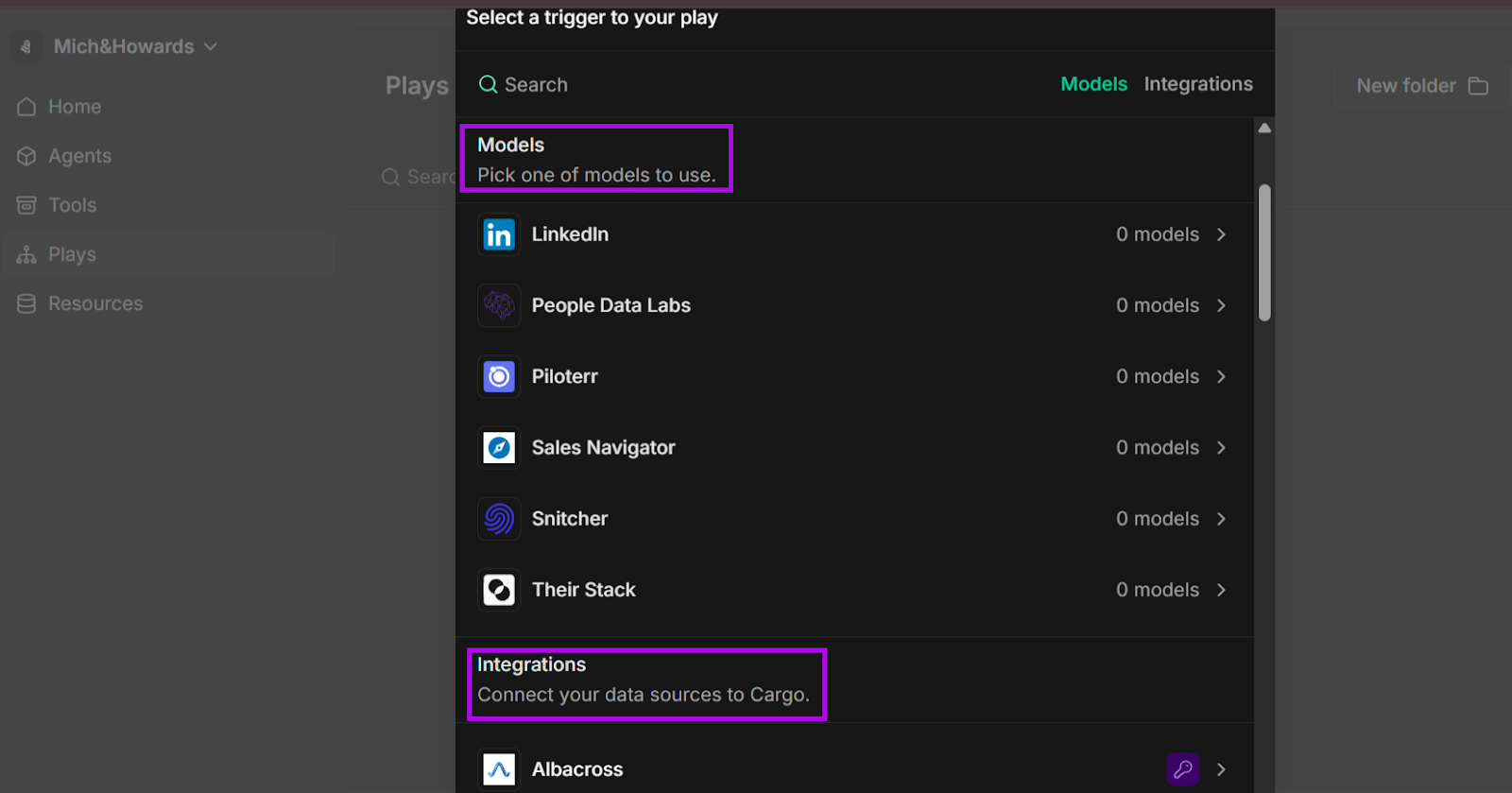Screen dimensions: 1512x793
Task: Select the LinkedIn trigger name
Action: tap(570, 234)
